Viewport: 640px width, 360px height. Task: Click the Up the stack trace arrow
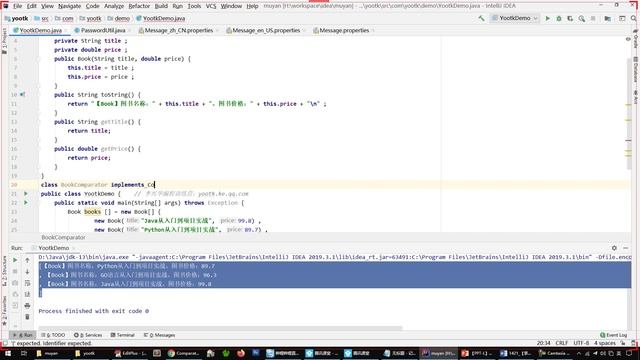tap(27, 260)
